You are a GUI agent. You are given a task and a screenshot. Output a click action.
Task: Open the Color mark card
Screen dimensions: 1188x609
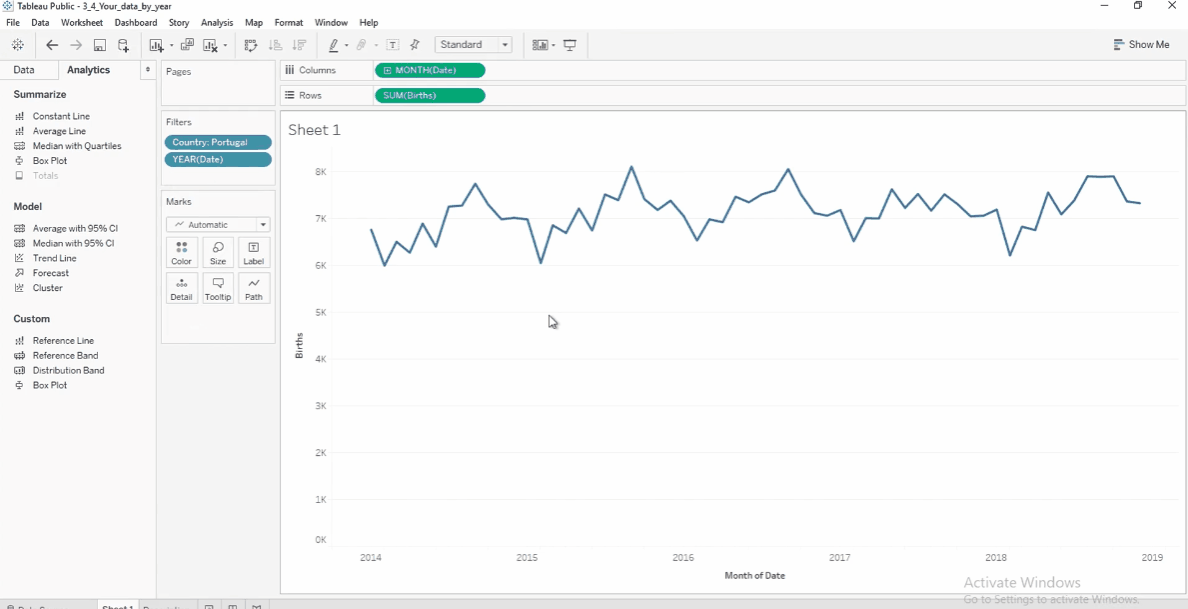[182, 253]
